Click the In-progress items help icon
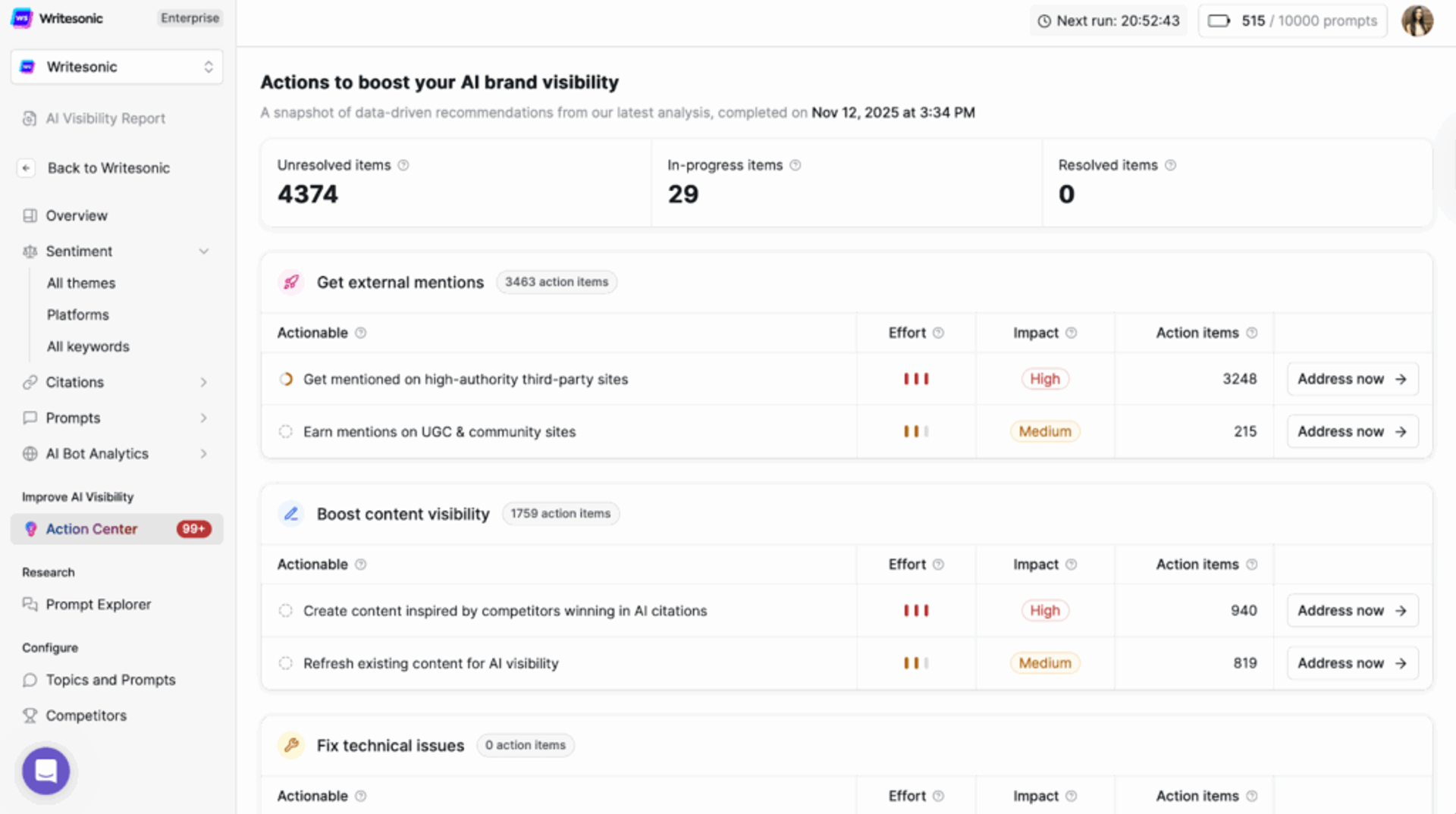Screen dimensions: 1456x814 [x=795, y=165]
